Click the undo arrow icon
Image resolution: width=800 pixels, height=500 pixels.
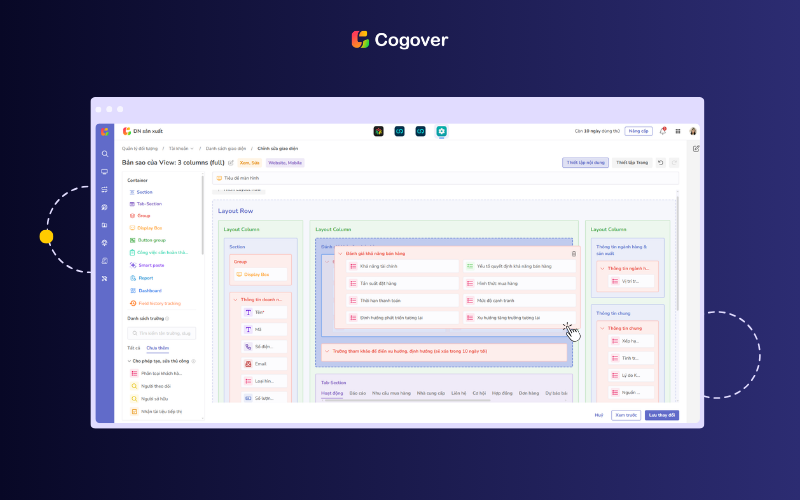click(660, 162)
